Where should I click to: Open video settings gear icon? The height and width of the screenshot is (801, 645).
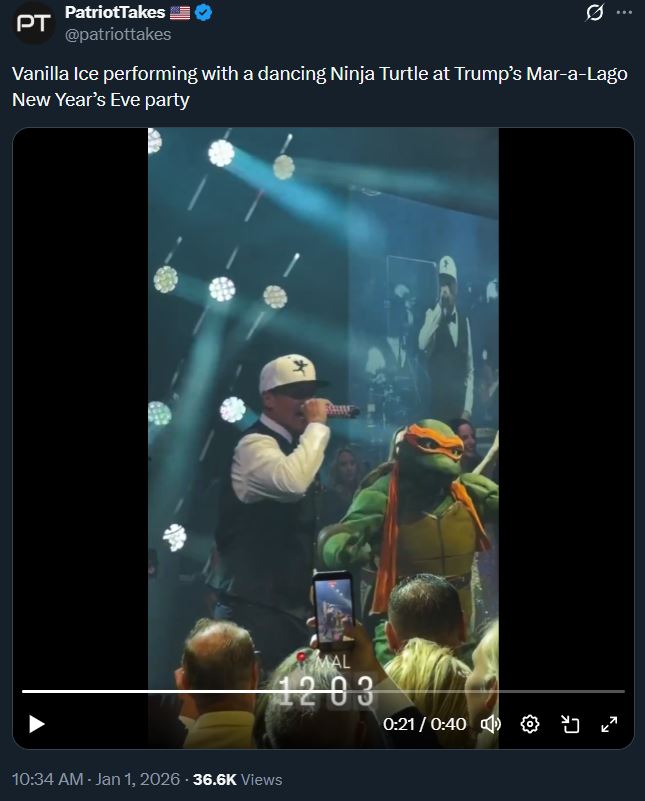pyautogui.click(x=530, y=724)
